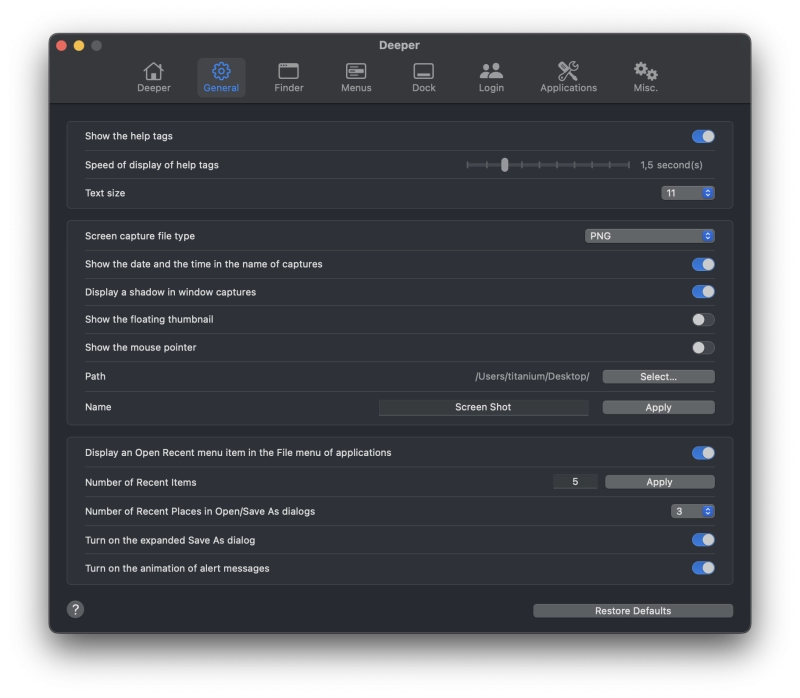Viewport: 800px width, 698px height.
Task: Click the yellow minimize window button
Action: (x=79, y=46)
